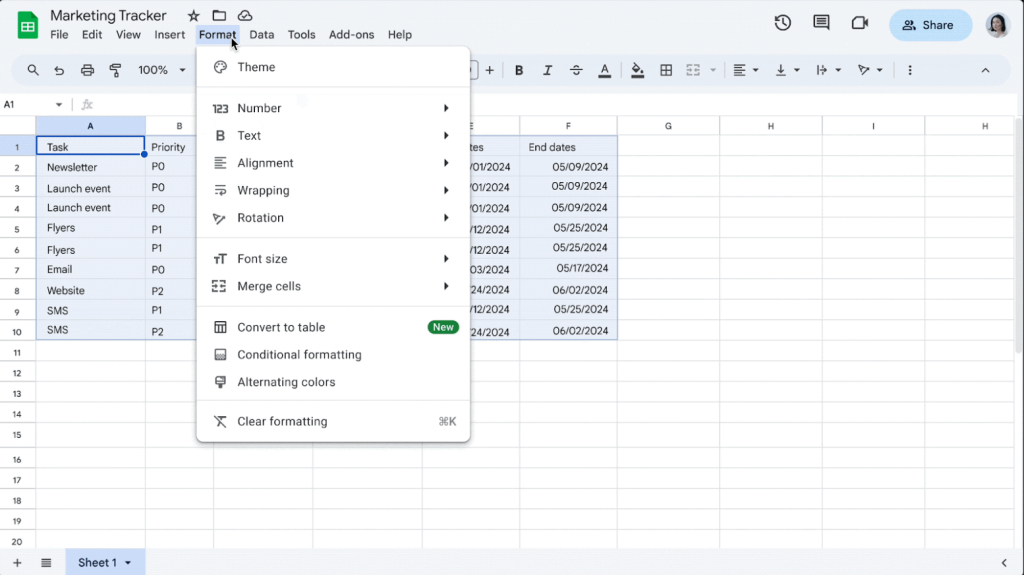
Task: Click the Google Sheets home logo
Action: pyautogui.click(x=27, y=25)
